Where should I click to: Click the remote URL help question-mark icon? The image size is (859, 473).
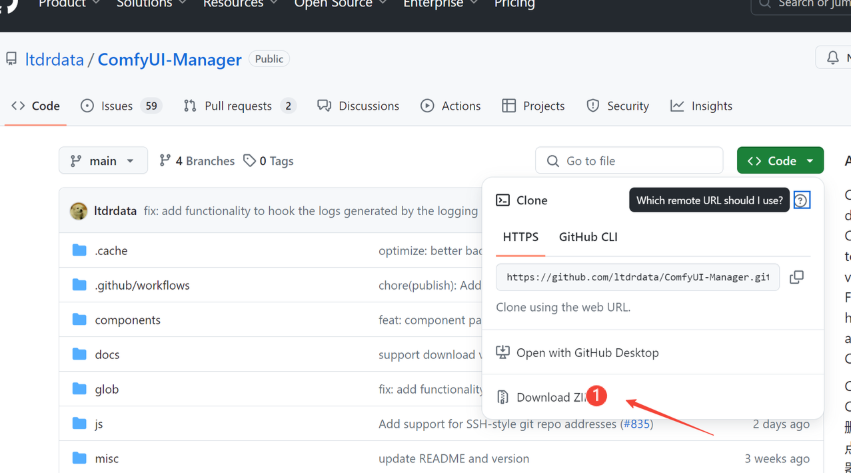coord(801,201)
